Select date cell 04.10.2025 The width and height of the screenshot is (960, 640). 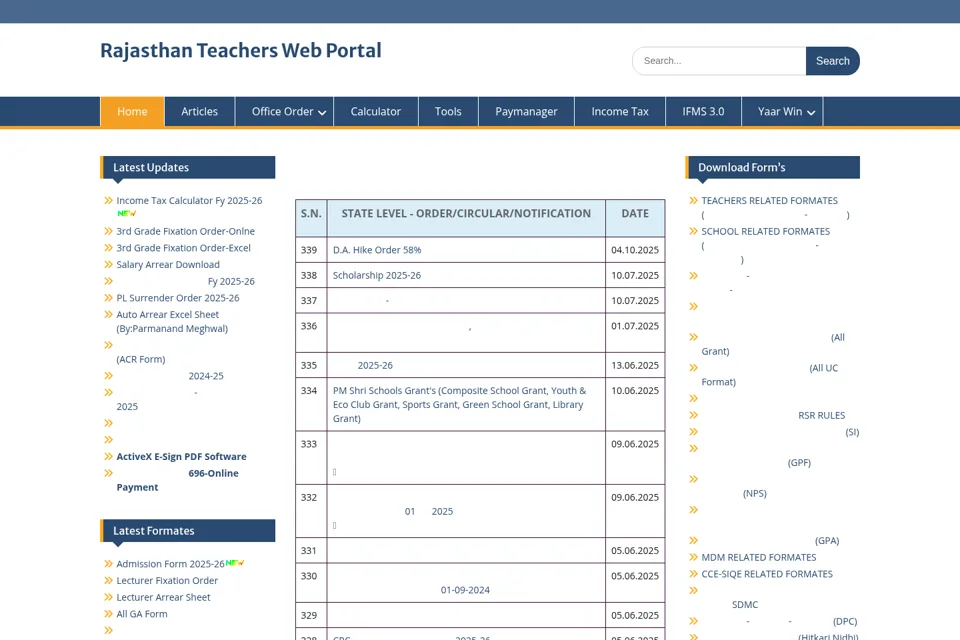(635, 250)
